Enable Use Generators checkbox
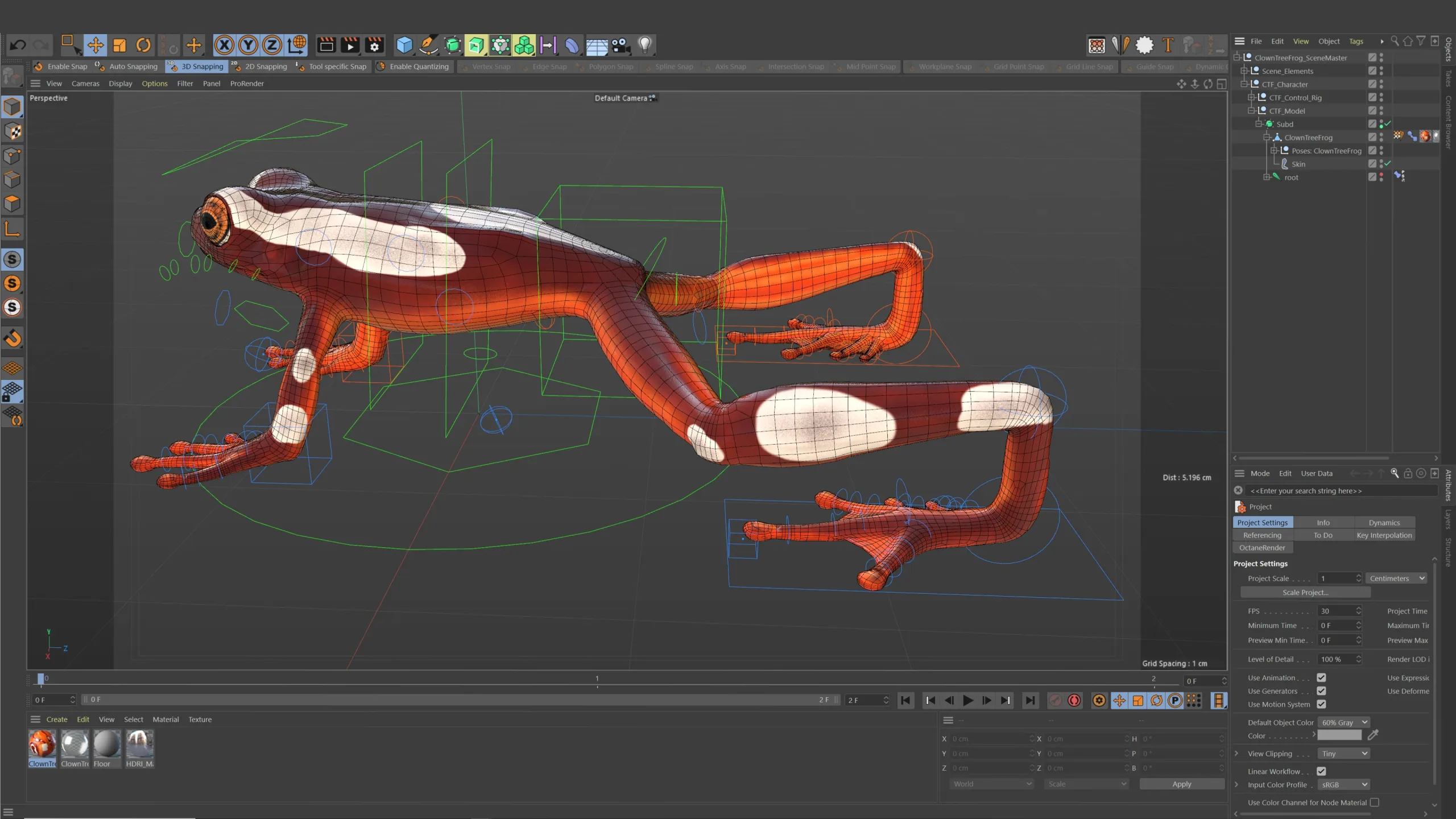Image resolution: width=1456 pixels, height=819 pixels. [x=1322, y=691]
